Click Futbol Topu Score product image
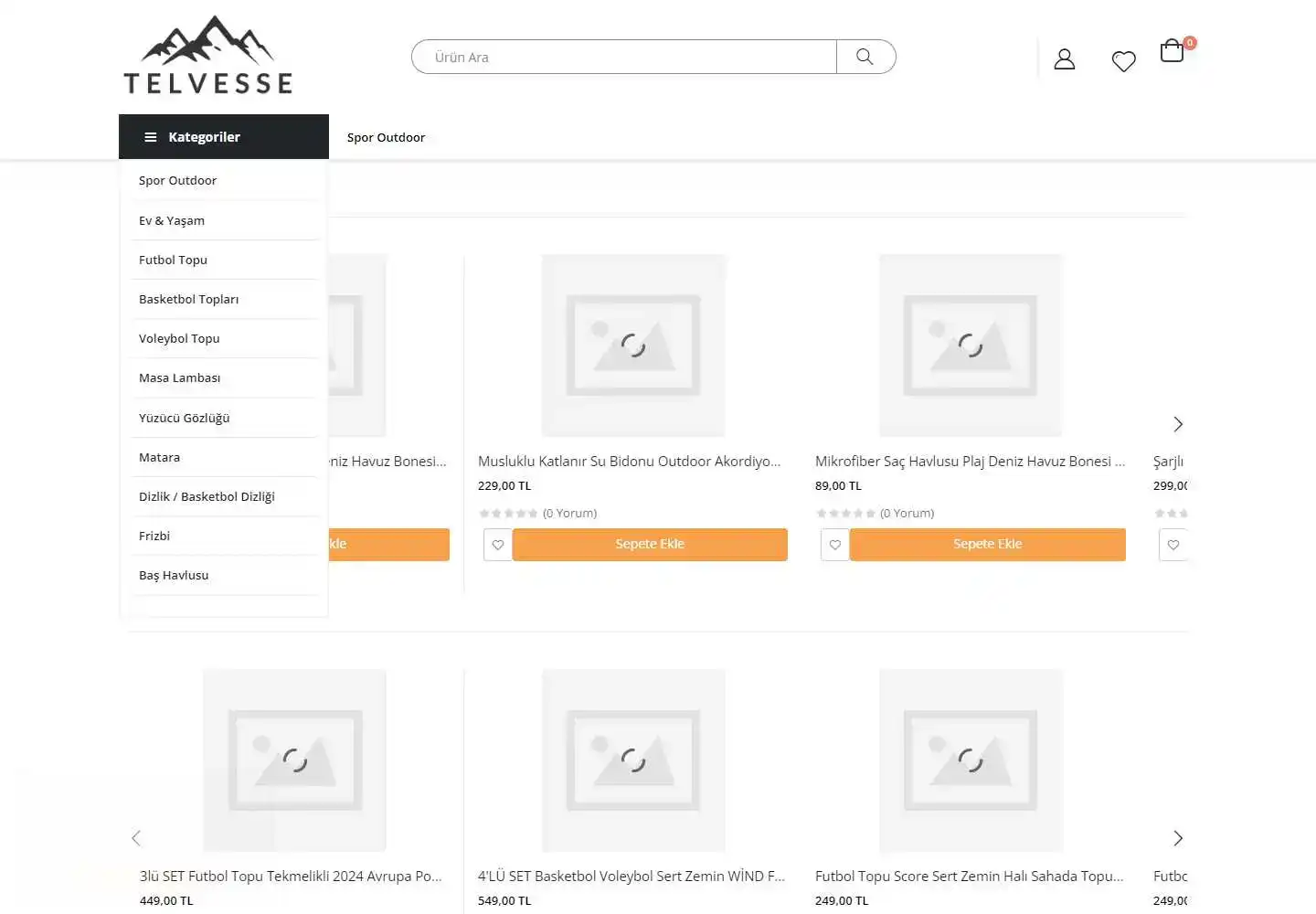The image size is (1316, 914). pos(971,760)
